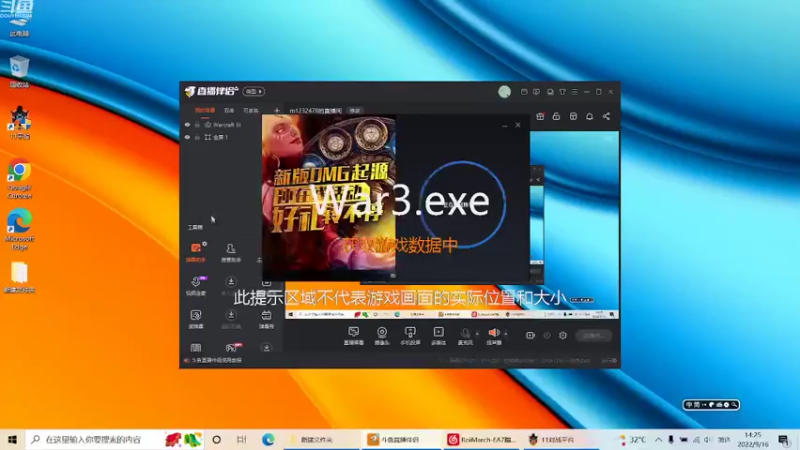The image size is (800, 450).
Task: Open the 此电脑 desktop icon
Action: [x=18, y=19]
